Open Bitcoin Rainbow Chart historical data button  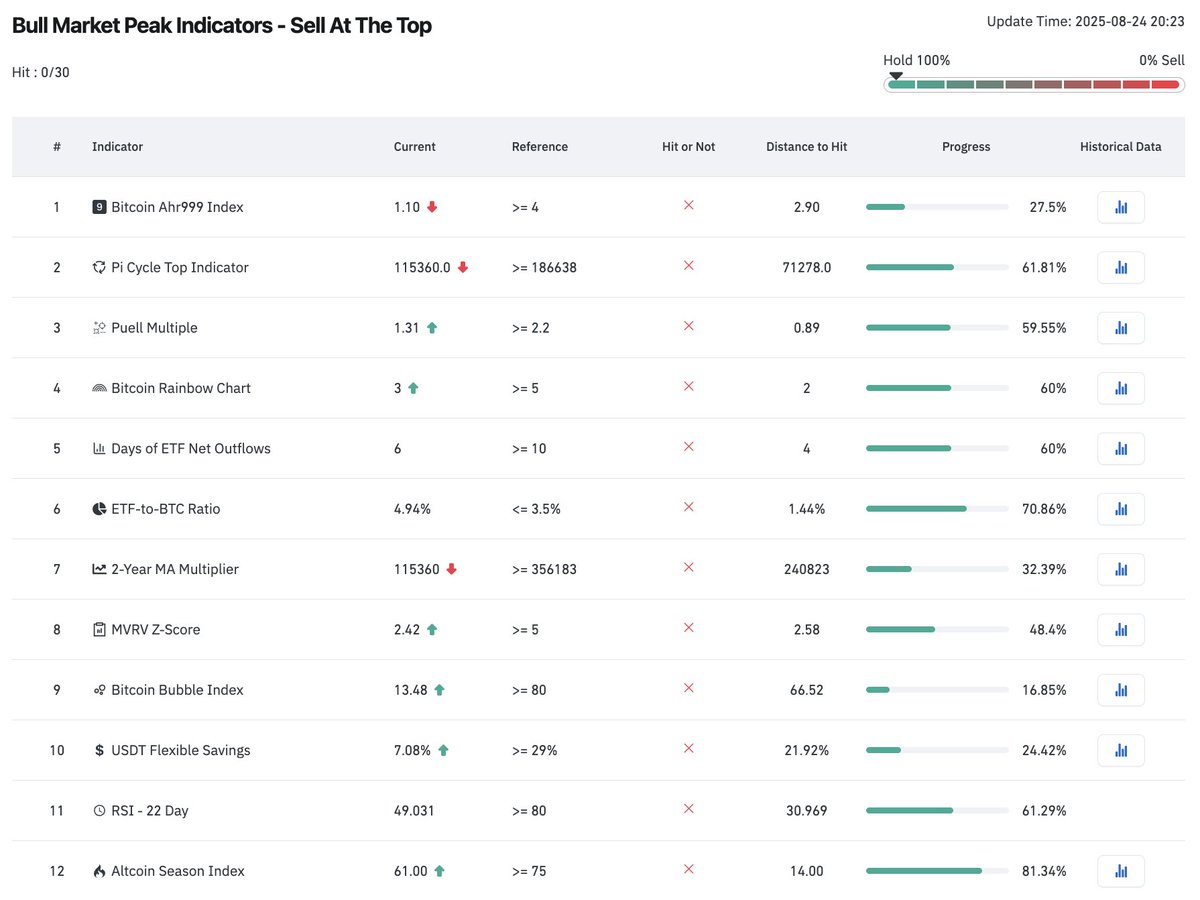click(x=1121, y=388)
